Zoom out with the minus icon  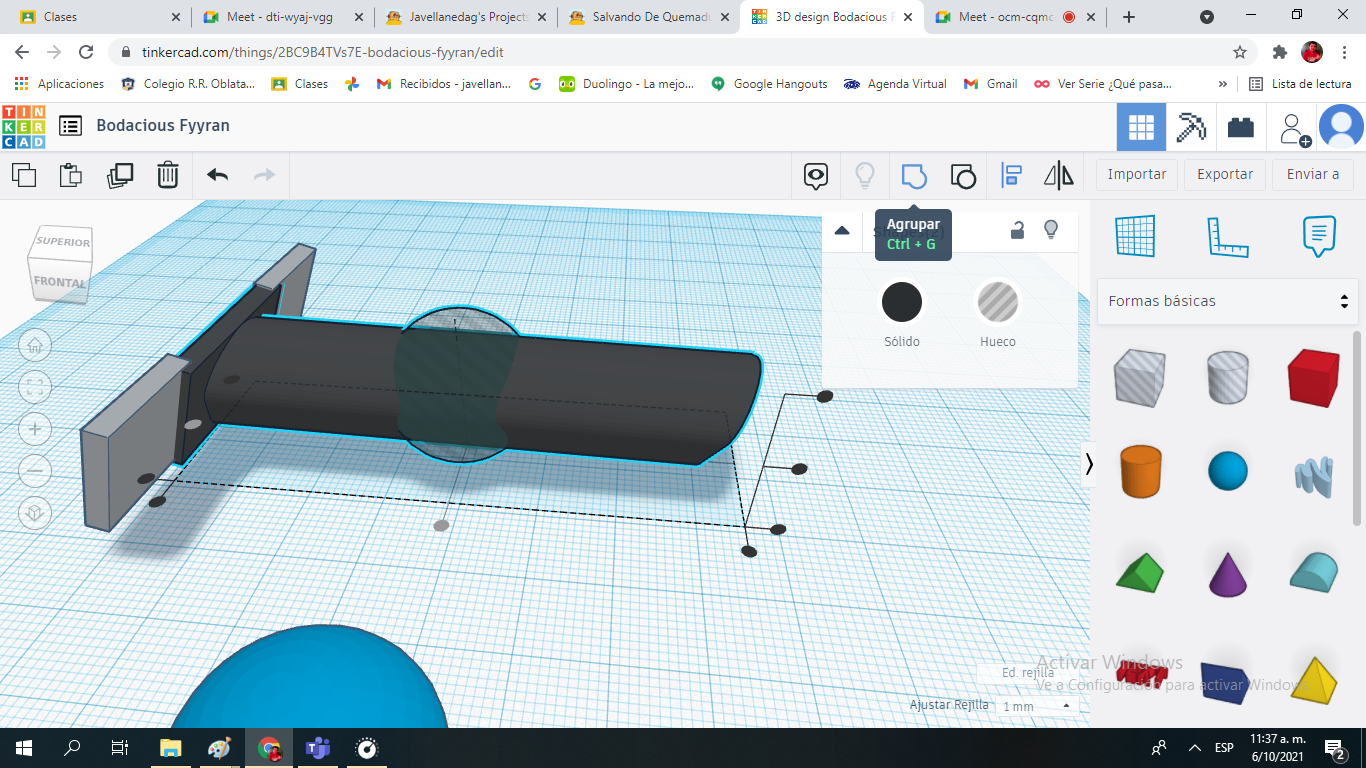pyautogui.click(x=34, y=471)
